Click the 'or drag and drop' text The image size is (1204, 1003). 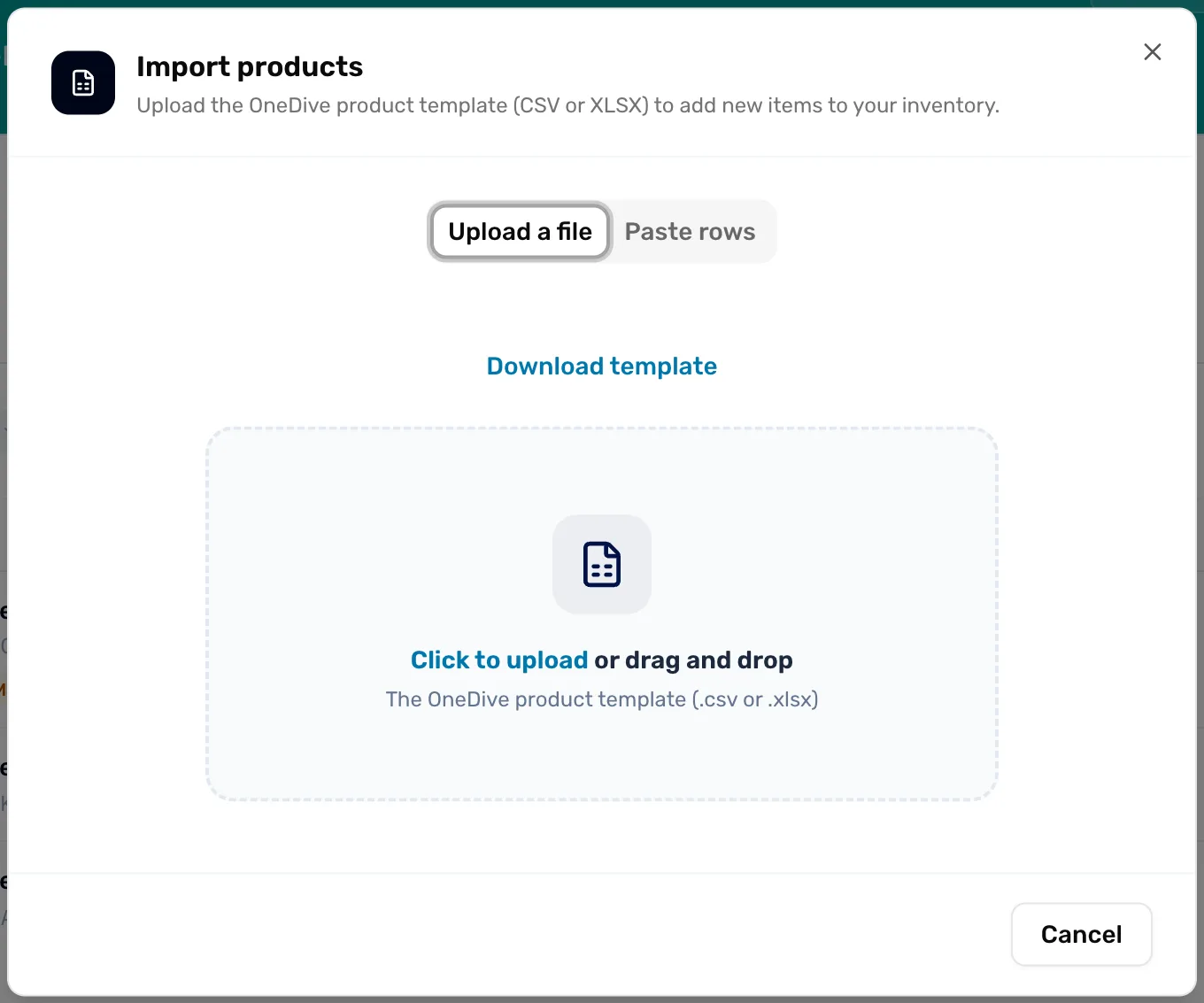point(693,660)
